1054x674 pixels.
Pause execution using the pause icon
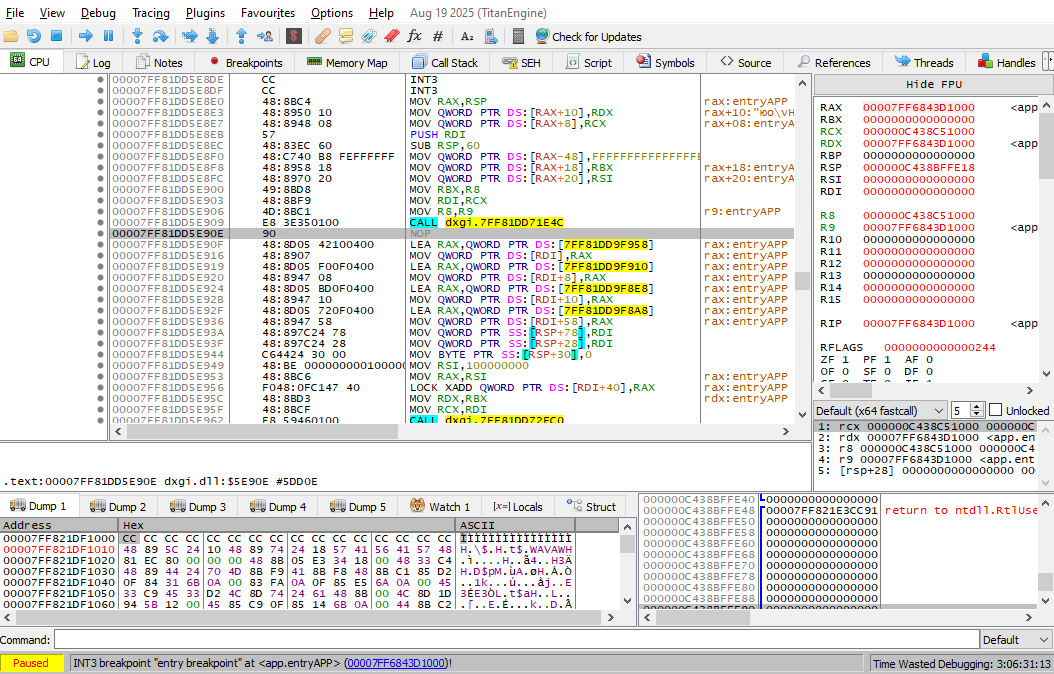(x=108, y=36)
